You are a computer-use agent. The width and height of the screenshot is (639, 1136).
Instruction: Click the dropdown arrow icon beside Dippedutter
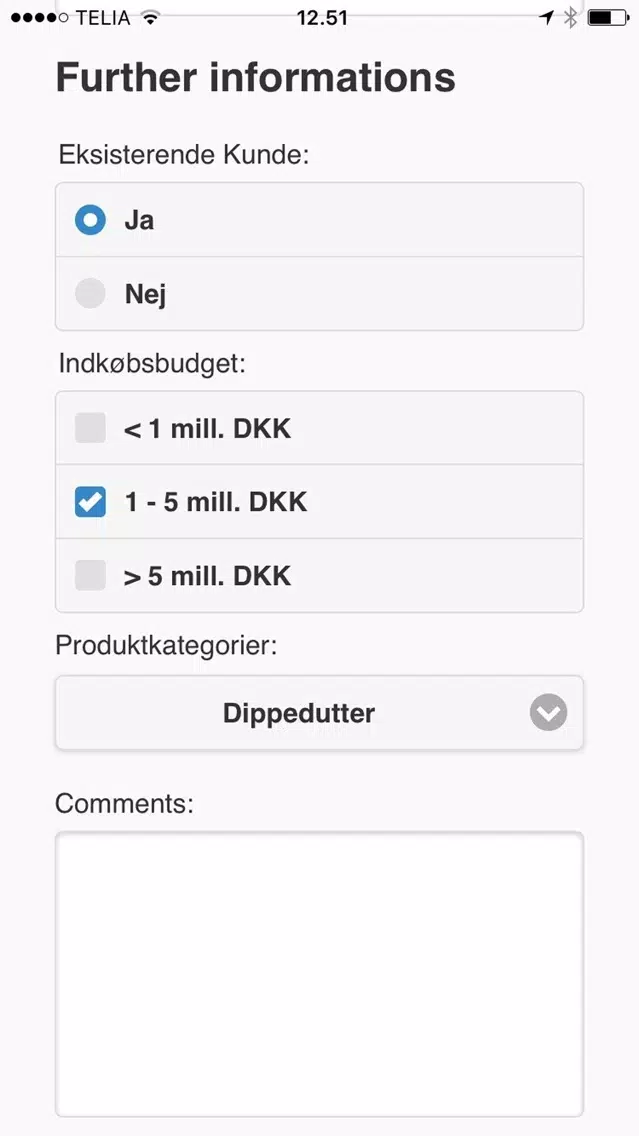pos(548,713)
